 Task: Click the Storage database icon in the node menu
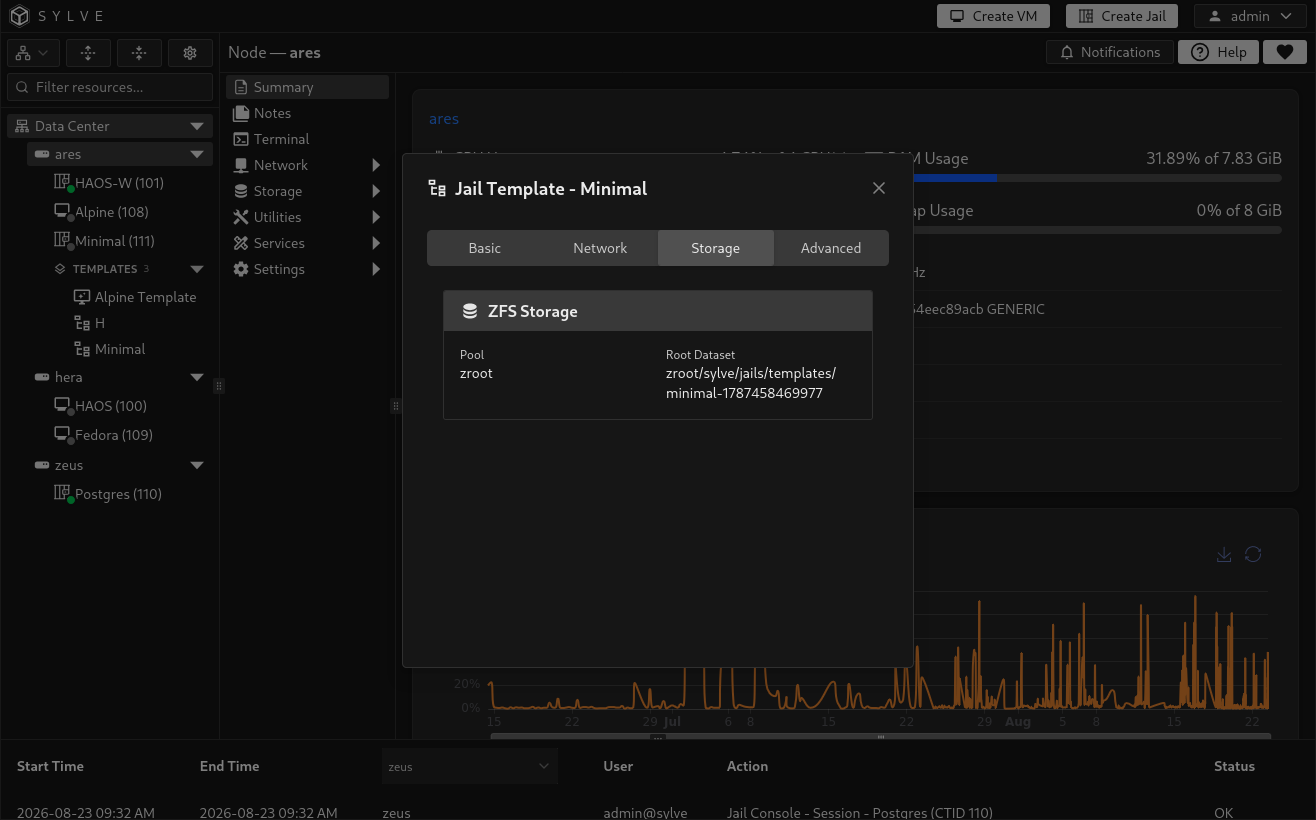pyautogui.click(x=240, y=191)
